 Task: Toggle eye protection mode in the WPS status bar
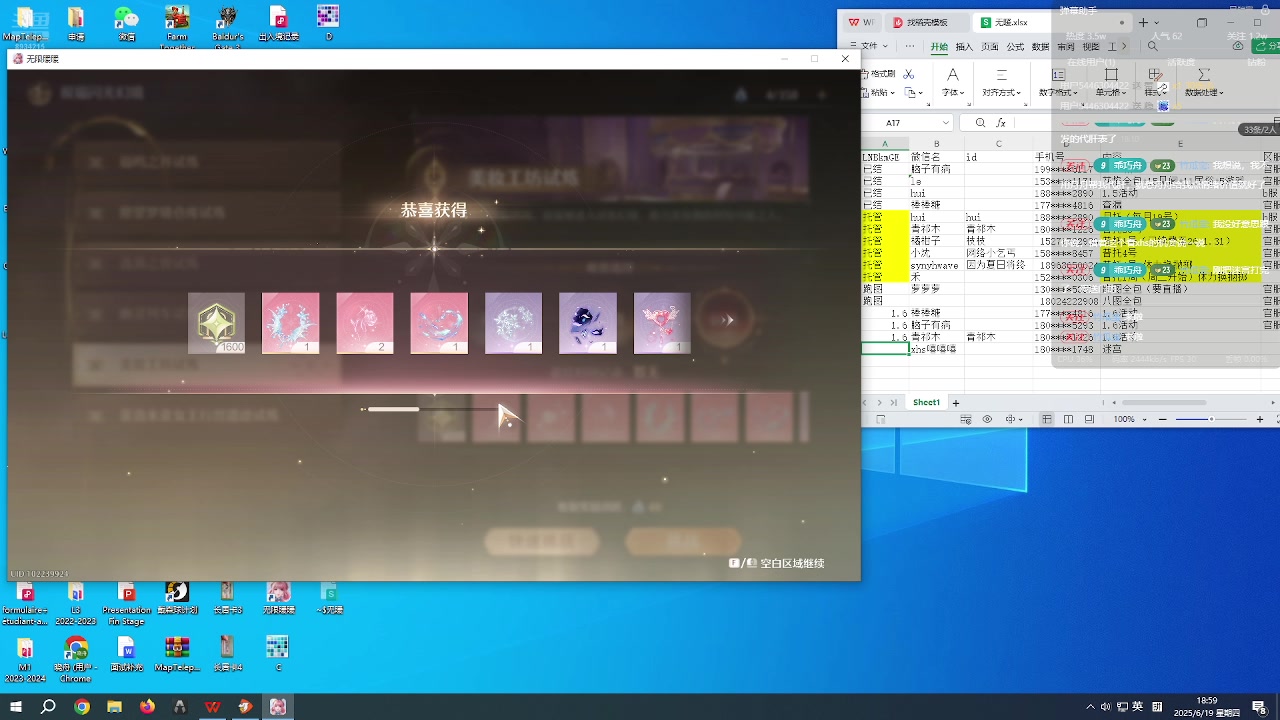pyautogui.click(x=987, y=419)
